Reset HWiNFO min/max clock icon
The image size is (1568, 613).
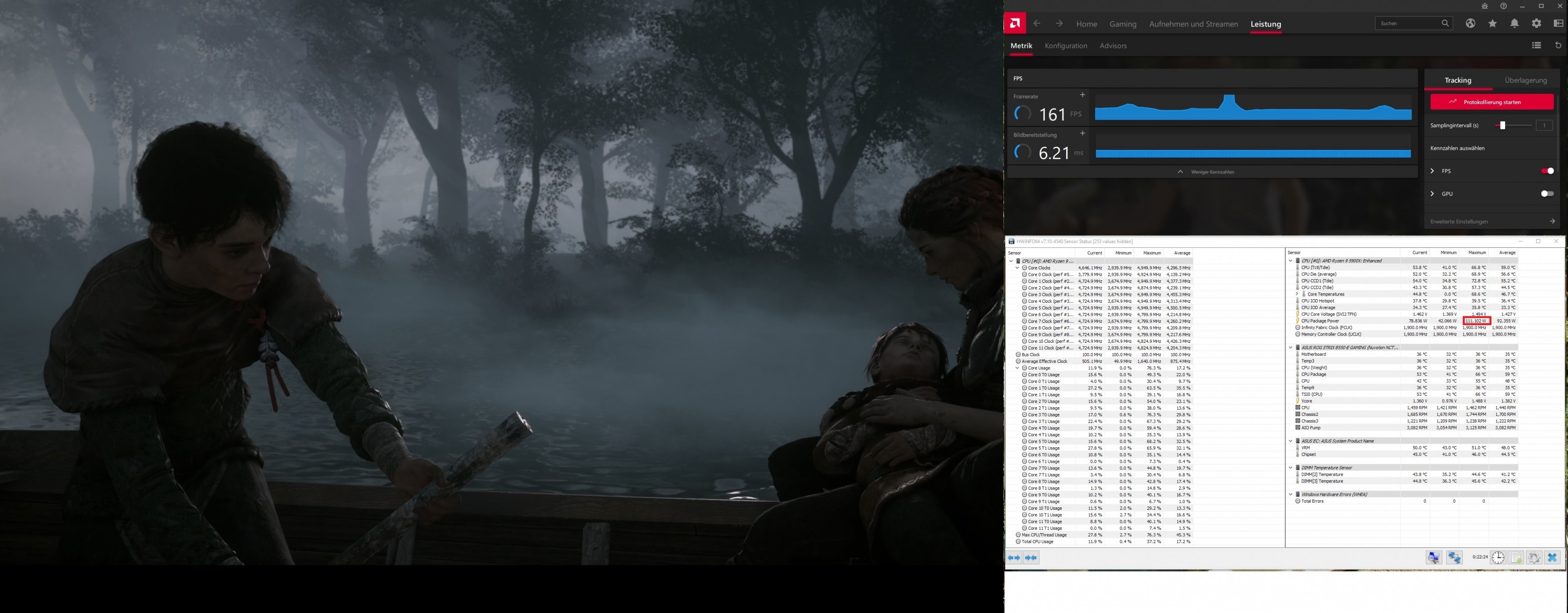[x=1498, y=557]
